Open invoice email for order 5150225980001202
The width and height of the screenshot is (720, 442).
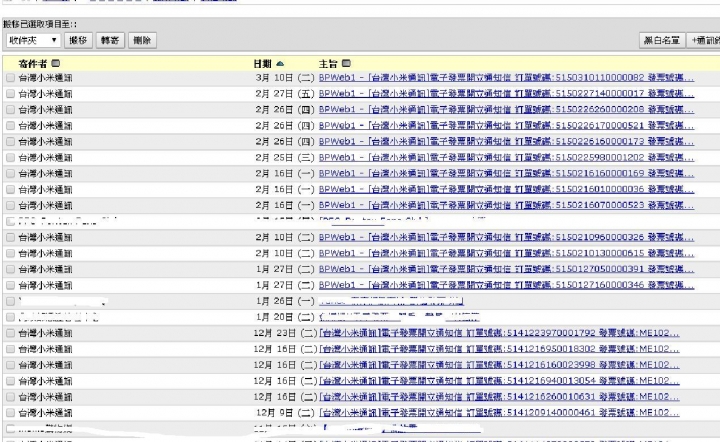pos(506,157)
